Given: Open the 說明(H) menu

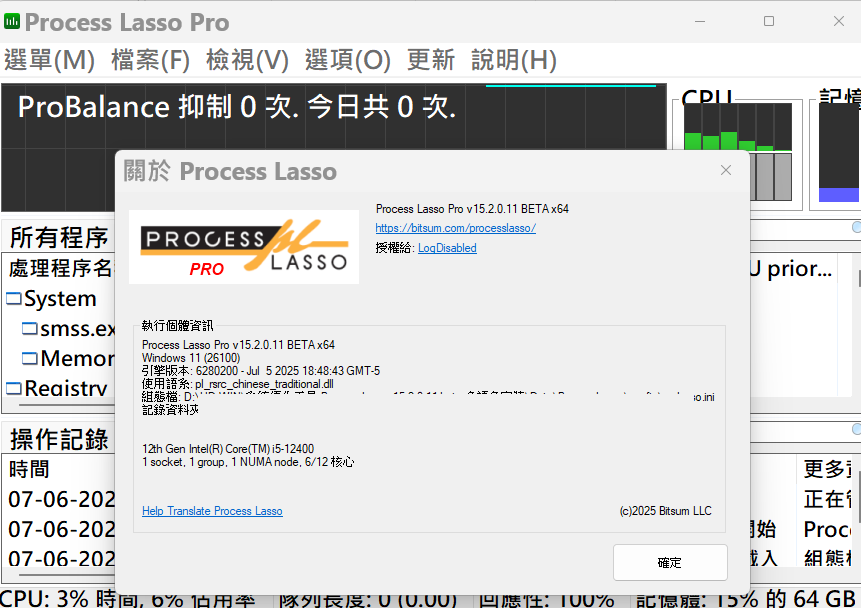Looking at the screenshot, I should coord(514,60).
